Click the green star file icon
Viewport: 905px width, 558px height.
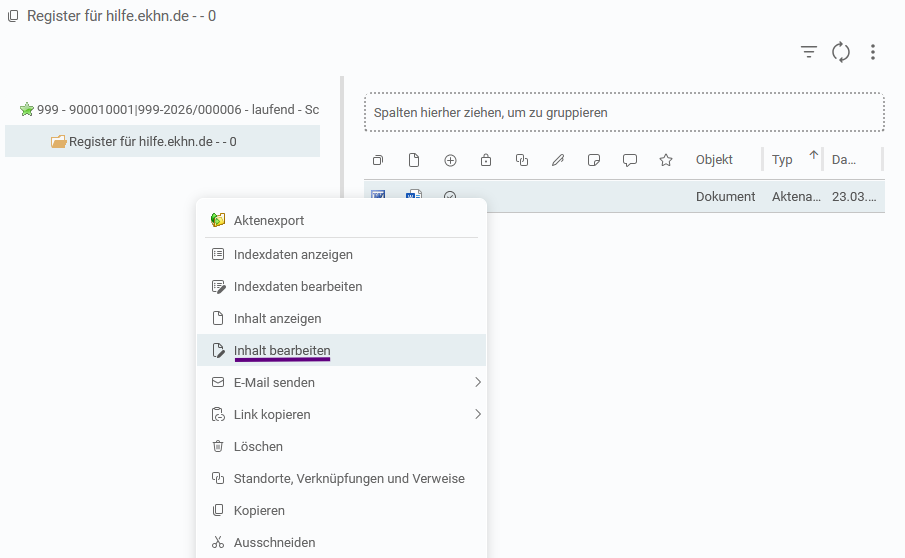[x=27, y=109]
